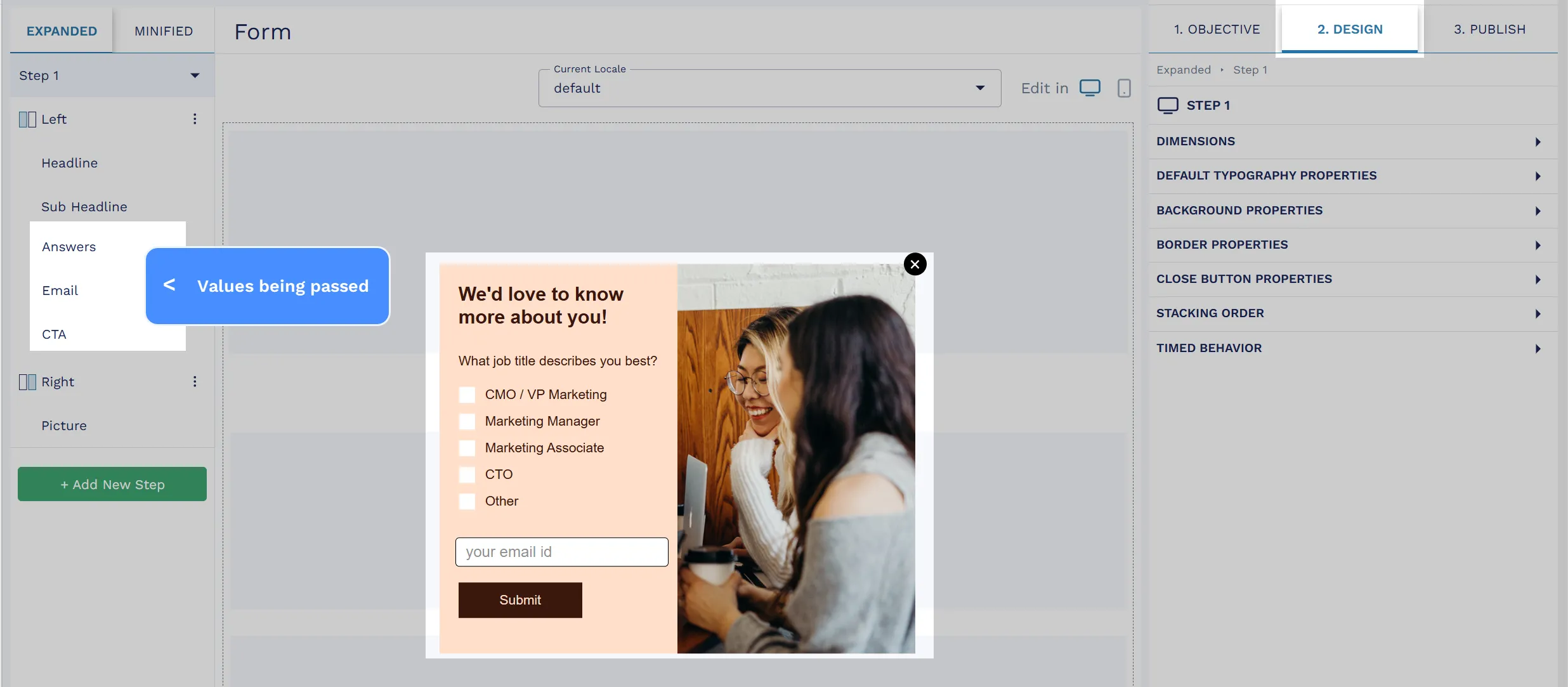Switch to the 1. Objective tab
Image resolution: width=1568 pixels, height=687 pixels.
1217,28
